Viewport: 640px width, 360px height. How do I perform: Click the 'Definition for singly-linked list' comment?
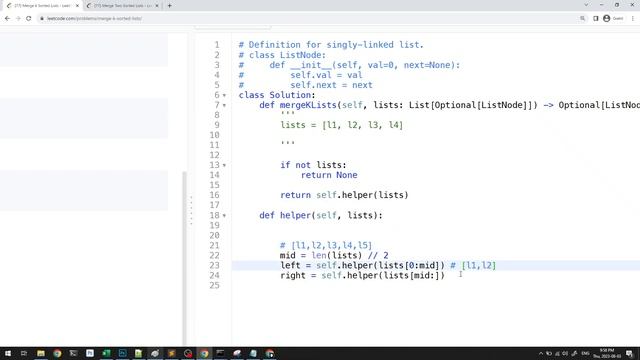(x=331, y=45)
